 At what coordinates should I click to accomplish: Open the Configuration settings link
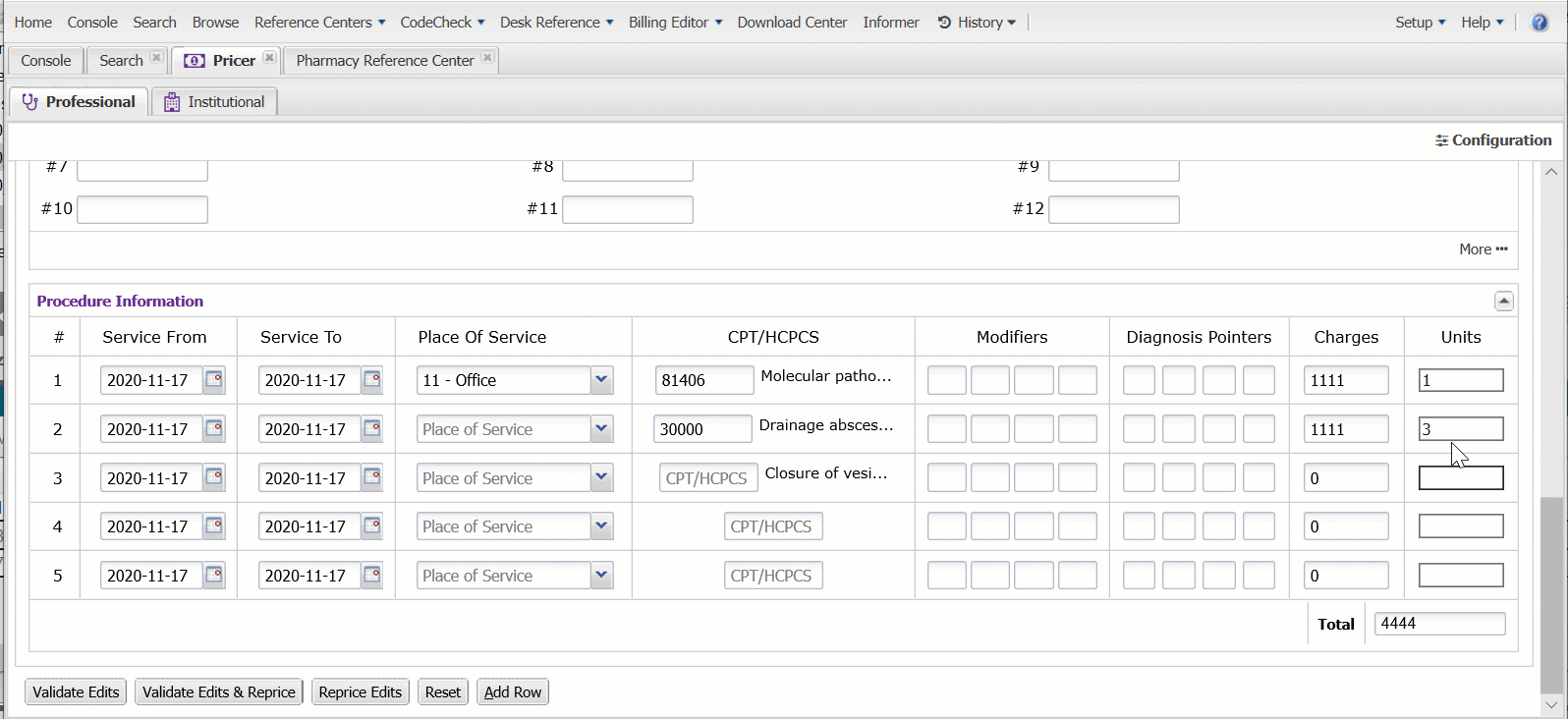[x=1492, y=140]
